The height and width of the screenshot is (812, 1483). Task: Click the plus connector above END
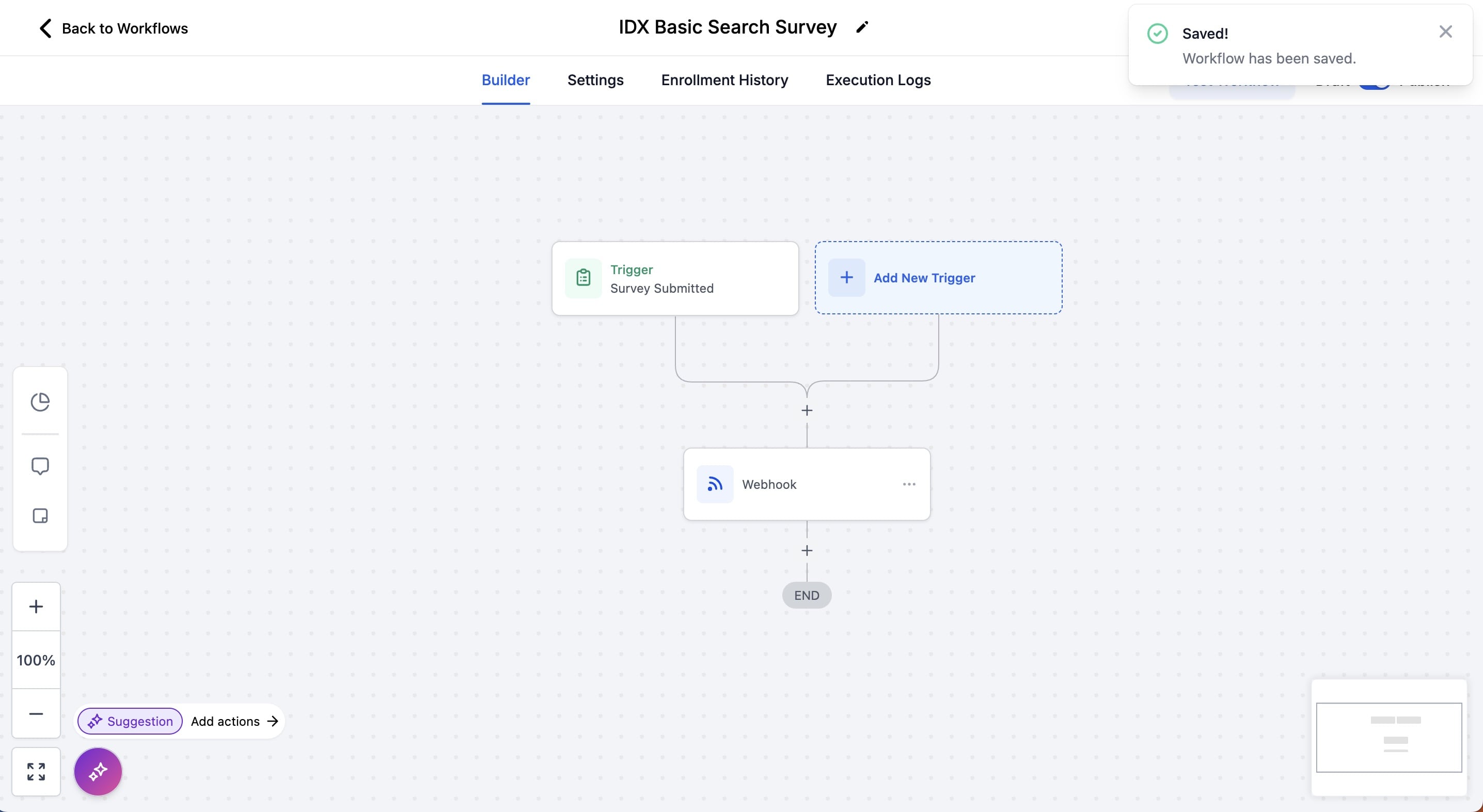point(807,551)
